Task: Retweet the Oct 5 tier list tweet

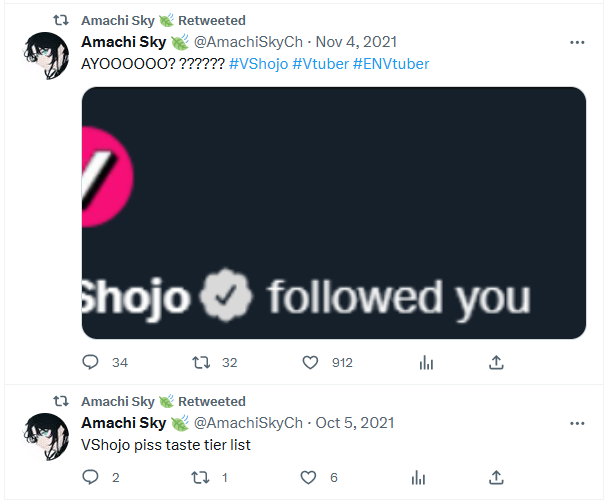Action: [x=201, y=477]
